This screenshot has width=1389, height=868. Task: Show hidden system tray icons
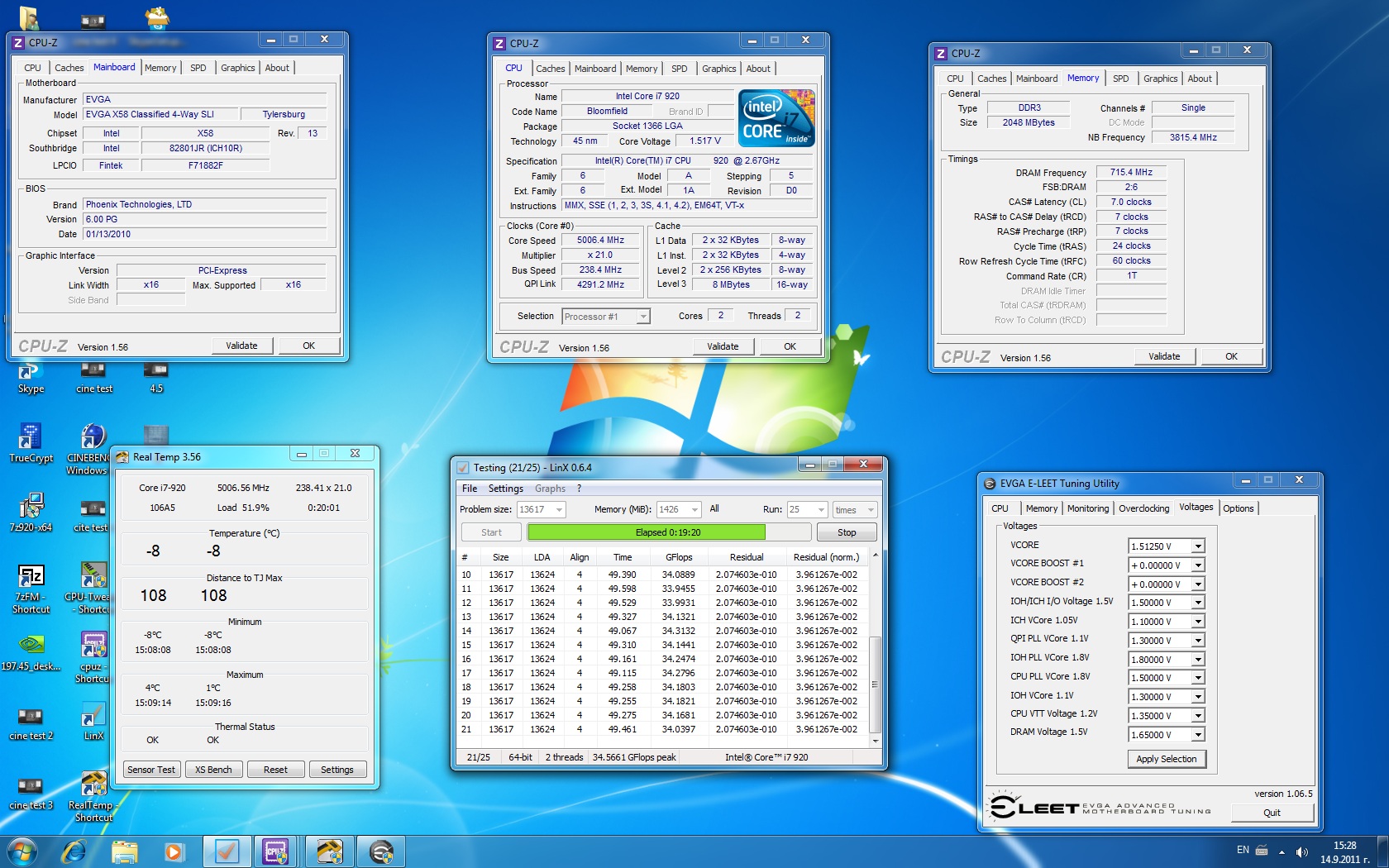click(x=1282, y=851)
